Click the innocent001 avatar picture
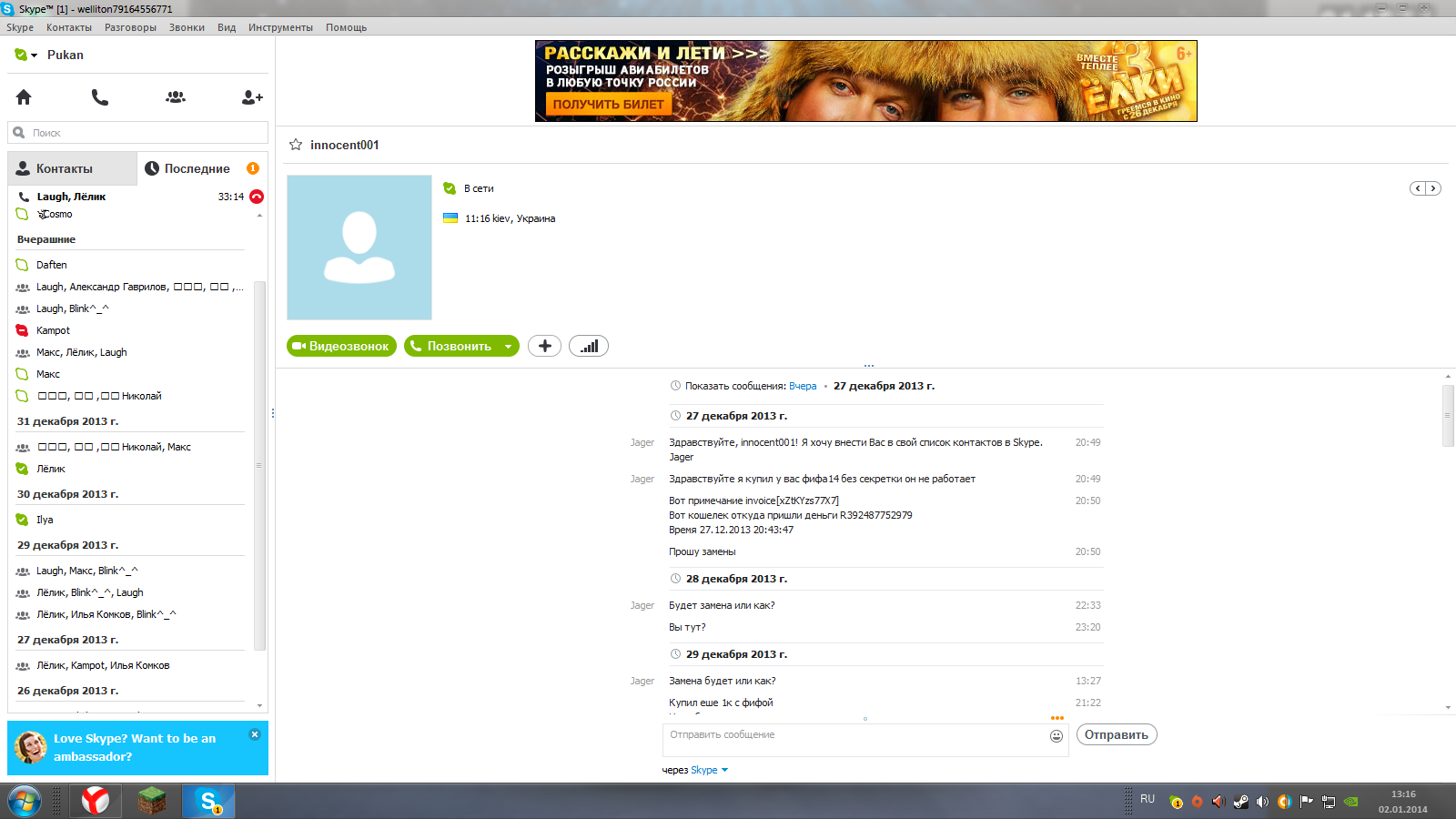 point(359,248)
